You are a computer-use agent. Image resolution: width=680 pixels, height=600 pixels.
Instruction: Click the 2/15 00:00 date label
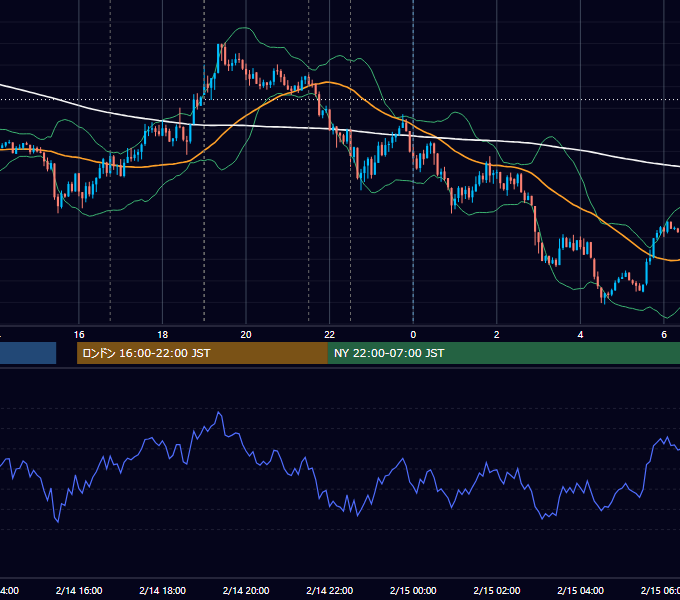(x=413, y=590)
